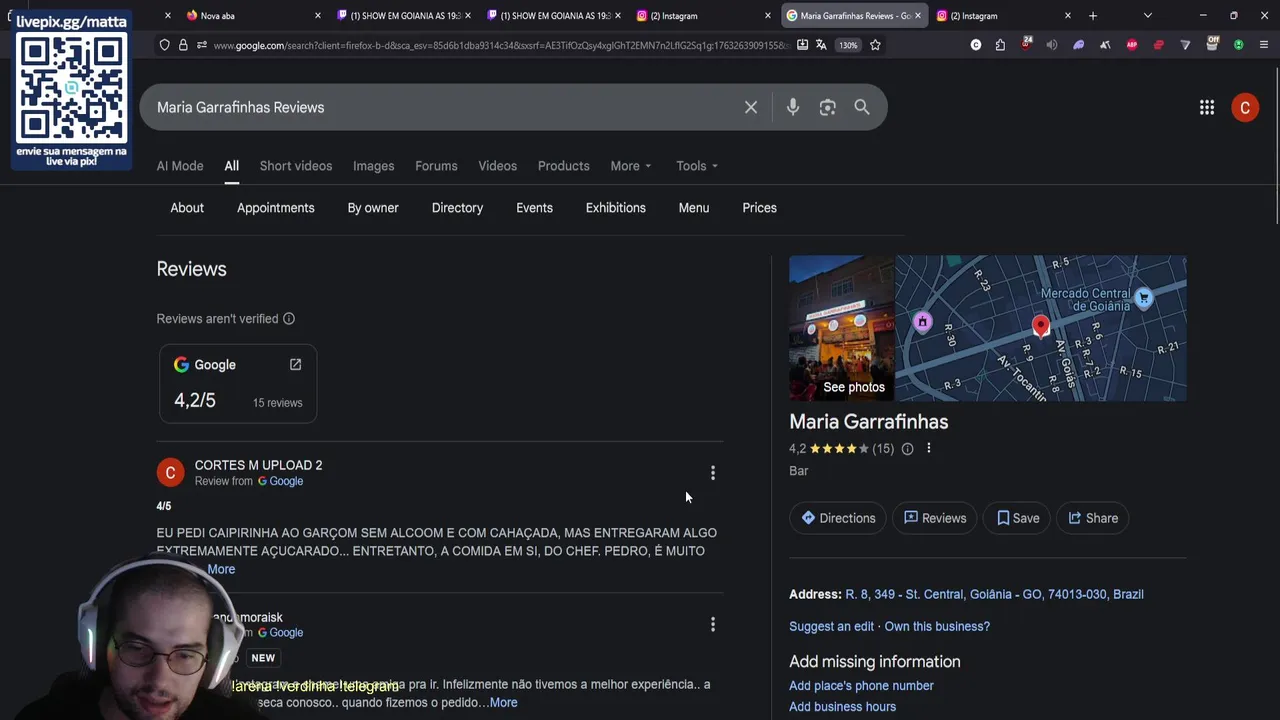The image size is (1280, 720).
Task: Bookmark this page with star icon
Action: pos(875,45)
